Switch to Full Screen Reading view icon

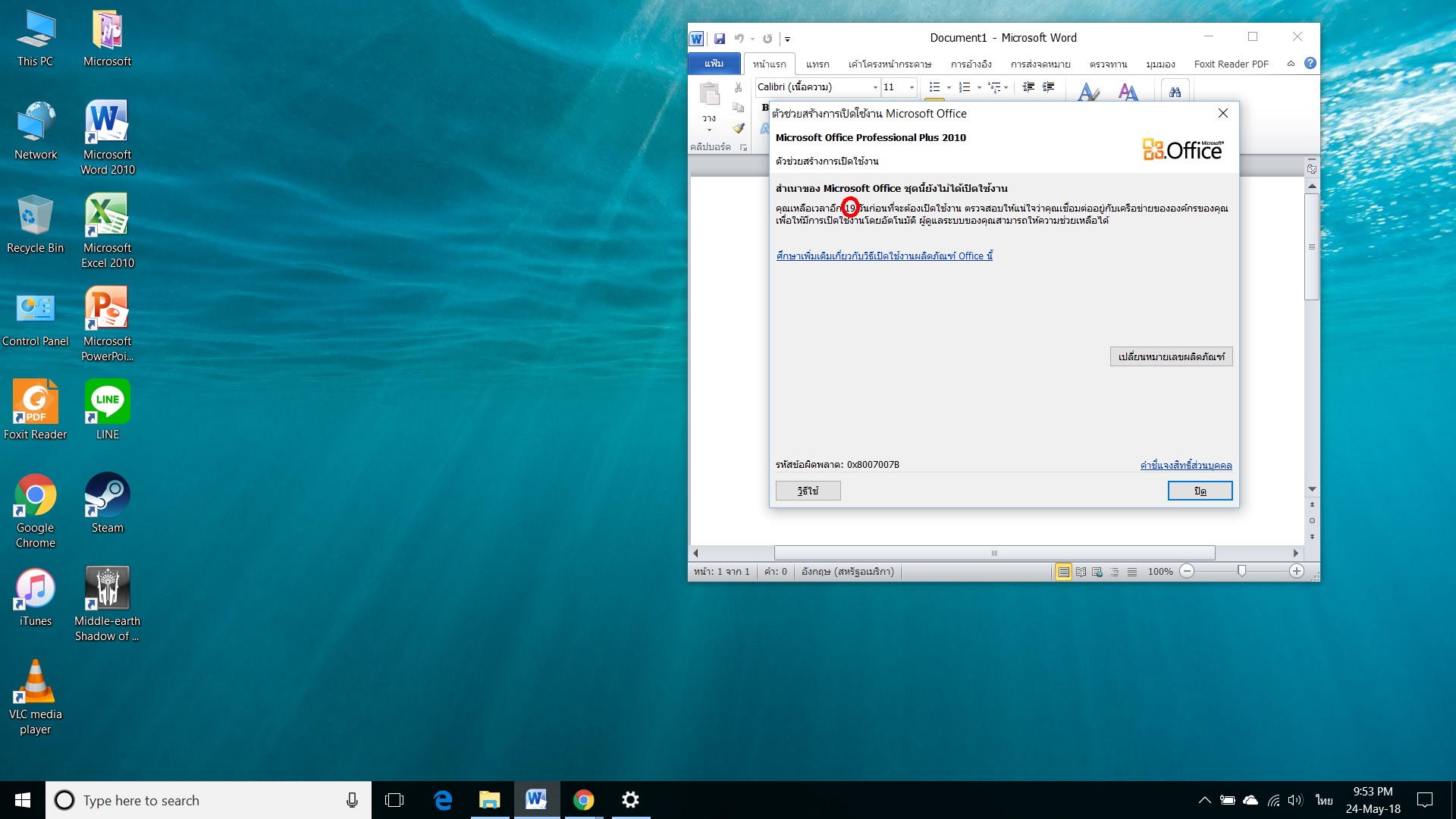click(x=1081, y=572)
